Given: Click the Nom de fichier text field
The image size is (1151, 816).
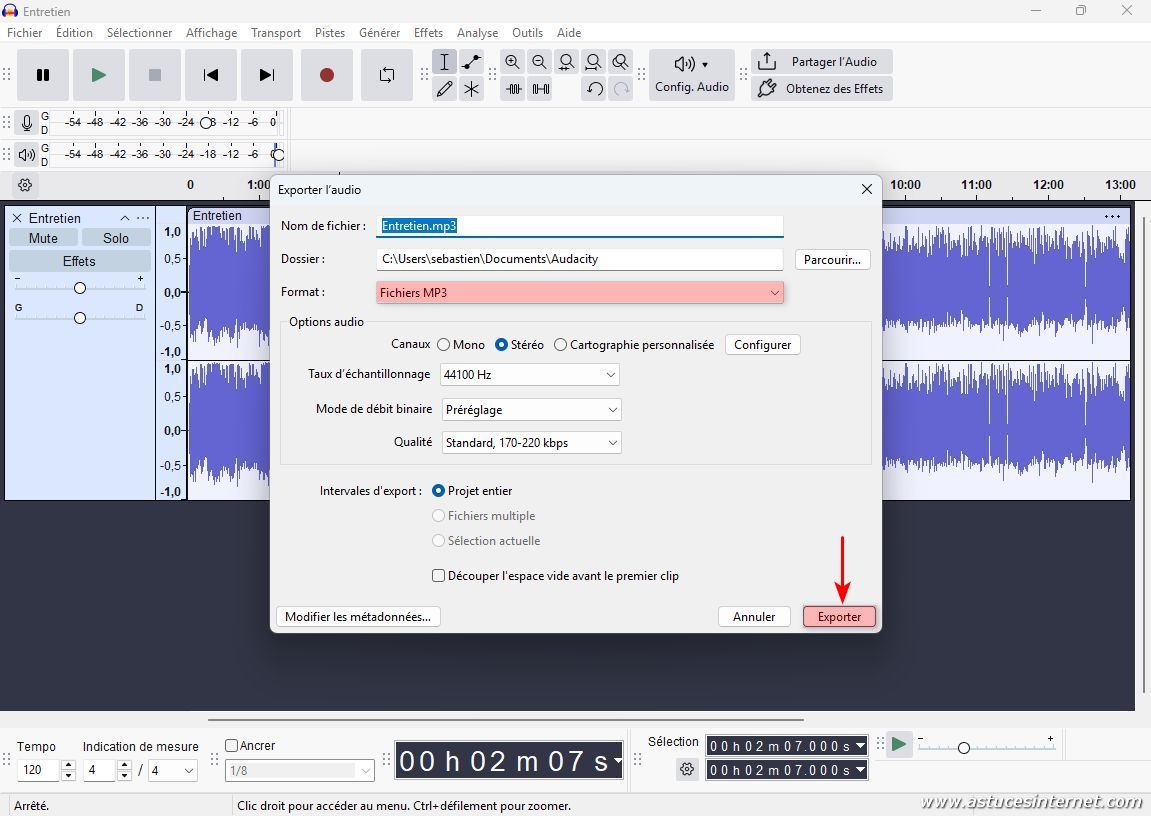Looking at the screenshot, I should tap(579, 226).
